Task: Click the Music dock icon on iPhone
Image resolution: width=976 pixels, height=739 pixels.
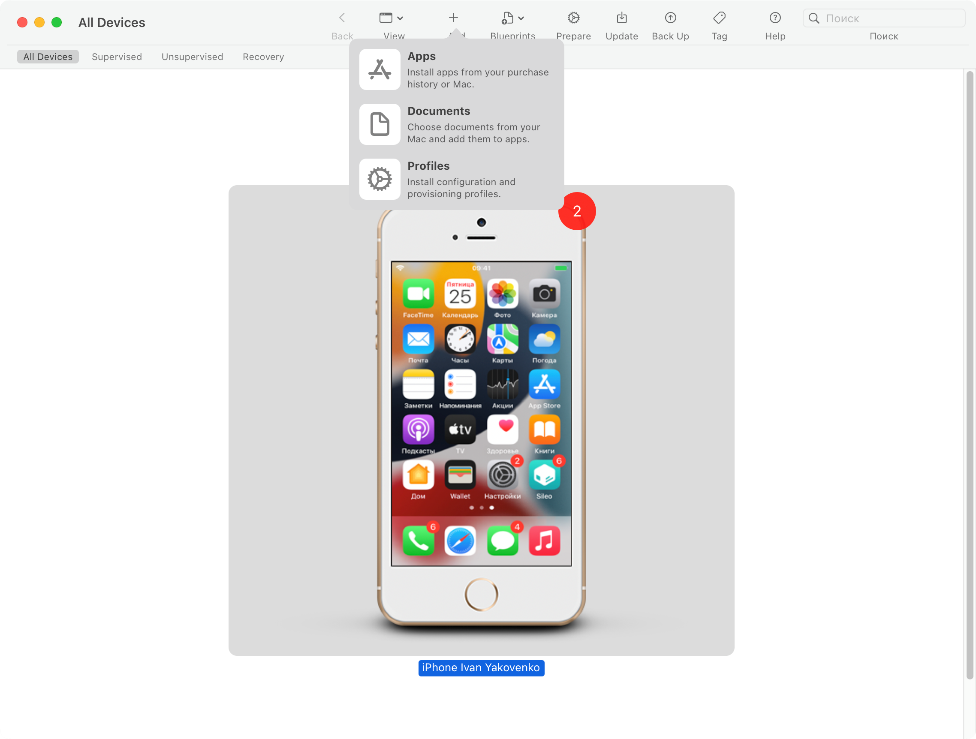Action: (545, 540)
